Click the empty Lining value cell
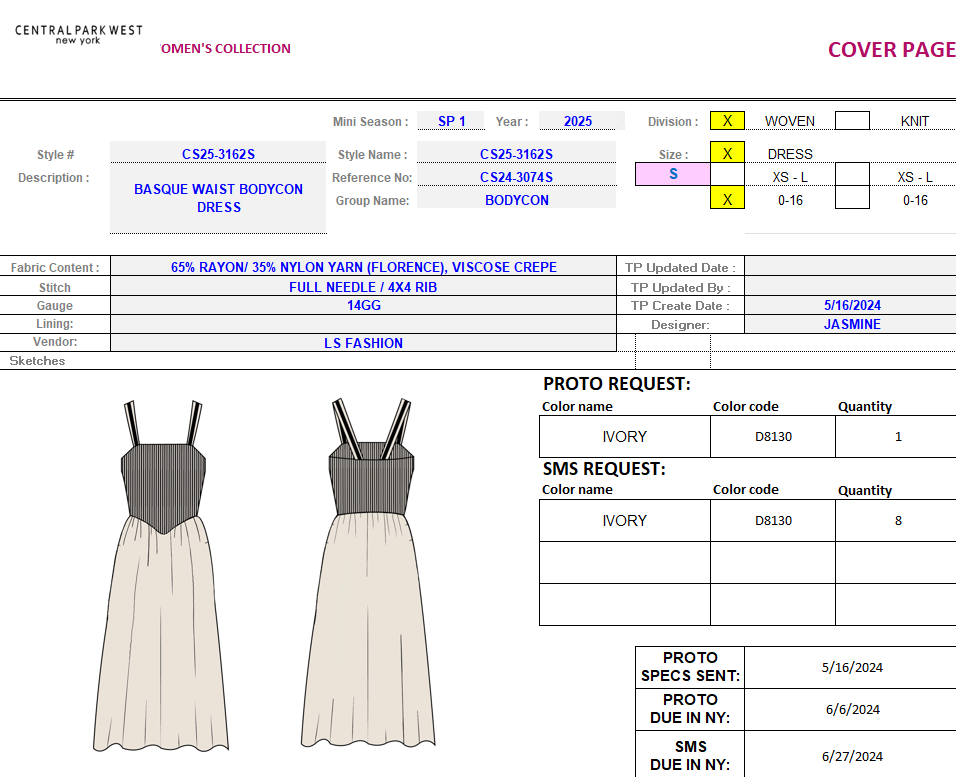 point(363,324)
